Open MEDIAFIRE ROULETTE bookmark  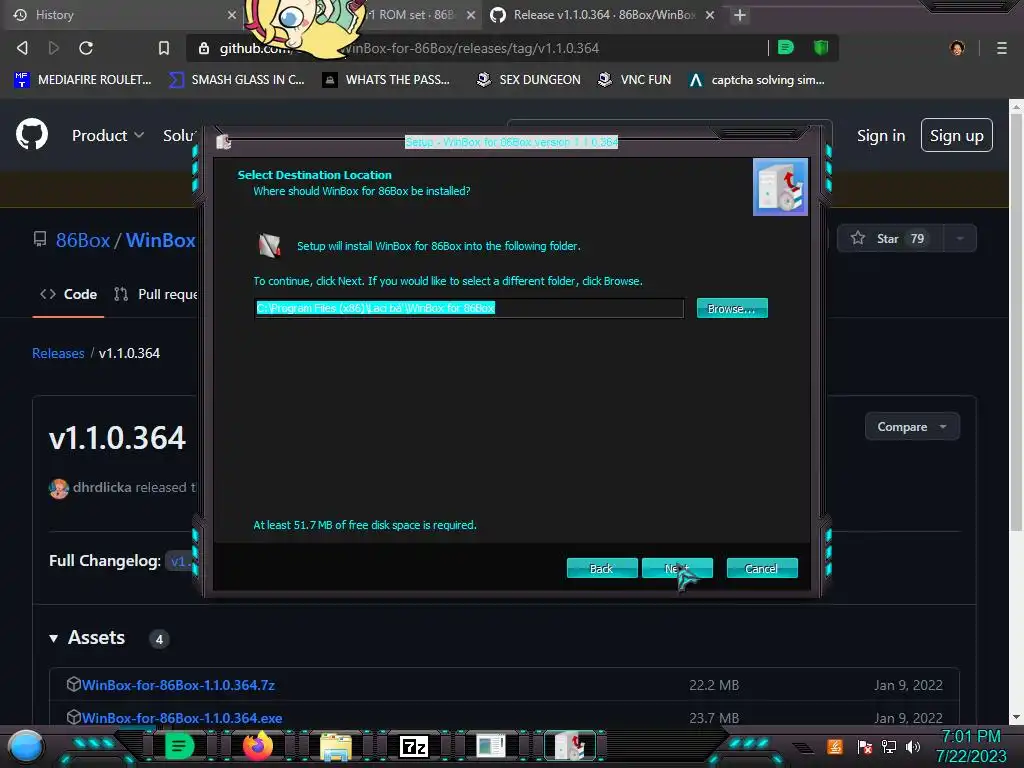click(83, 80)
